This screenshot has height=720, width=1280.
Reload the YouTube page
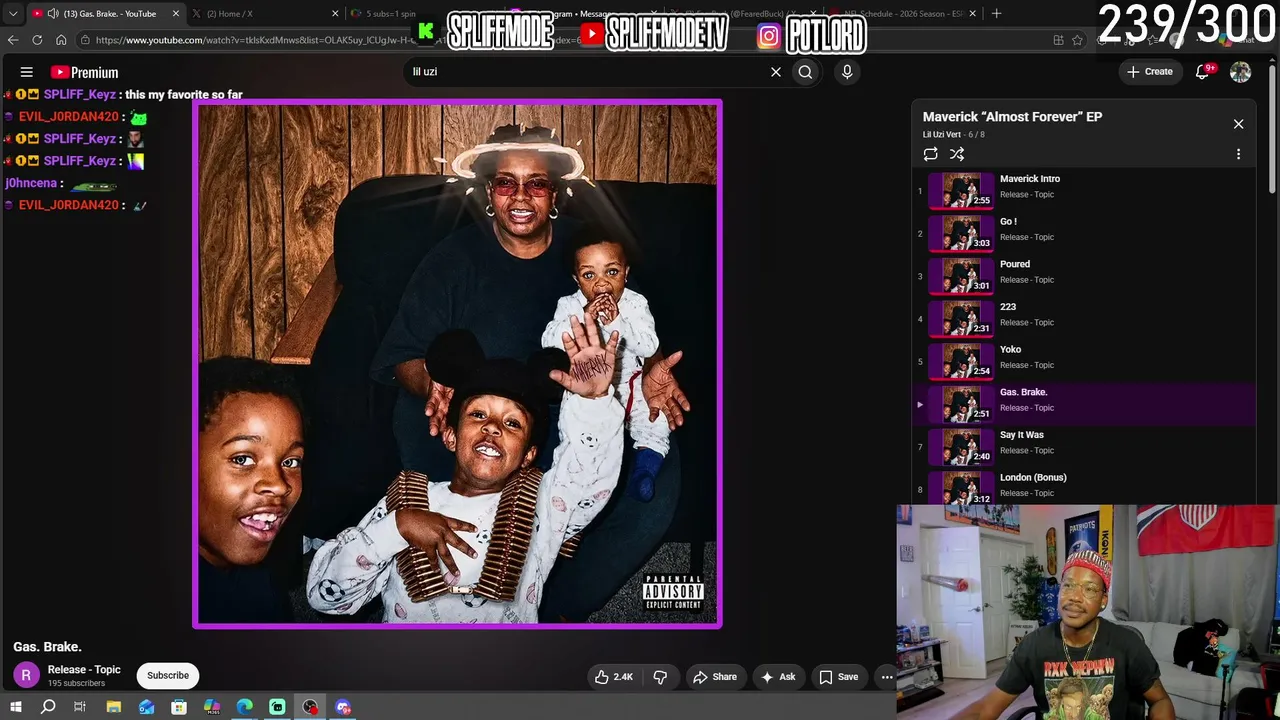coord(37,40)
